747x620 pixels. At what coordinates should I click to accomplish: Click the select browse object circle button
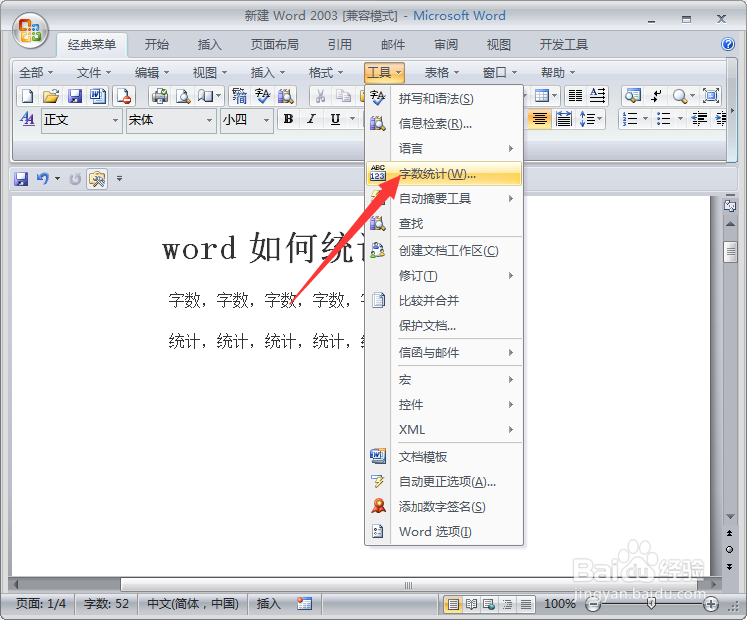pyautogui.click(x=729, y=549)
